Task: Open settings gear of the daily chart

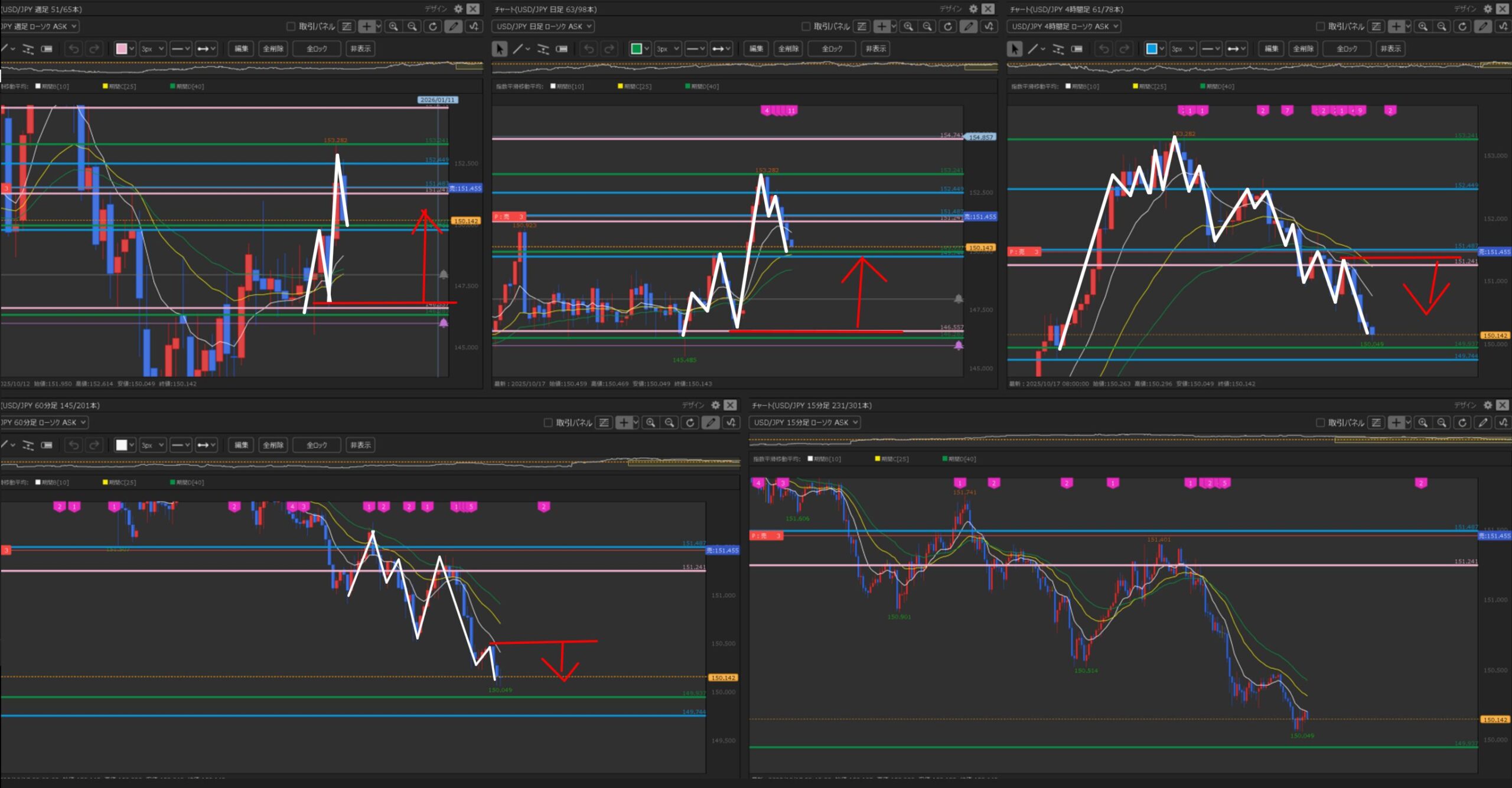Action: [973, 9]
